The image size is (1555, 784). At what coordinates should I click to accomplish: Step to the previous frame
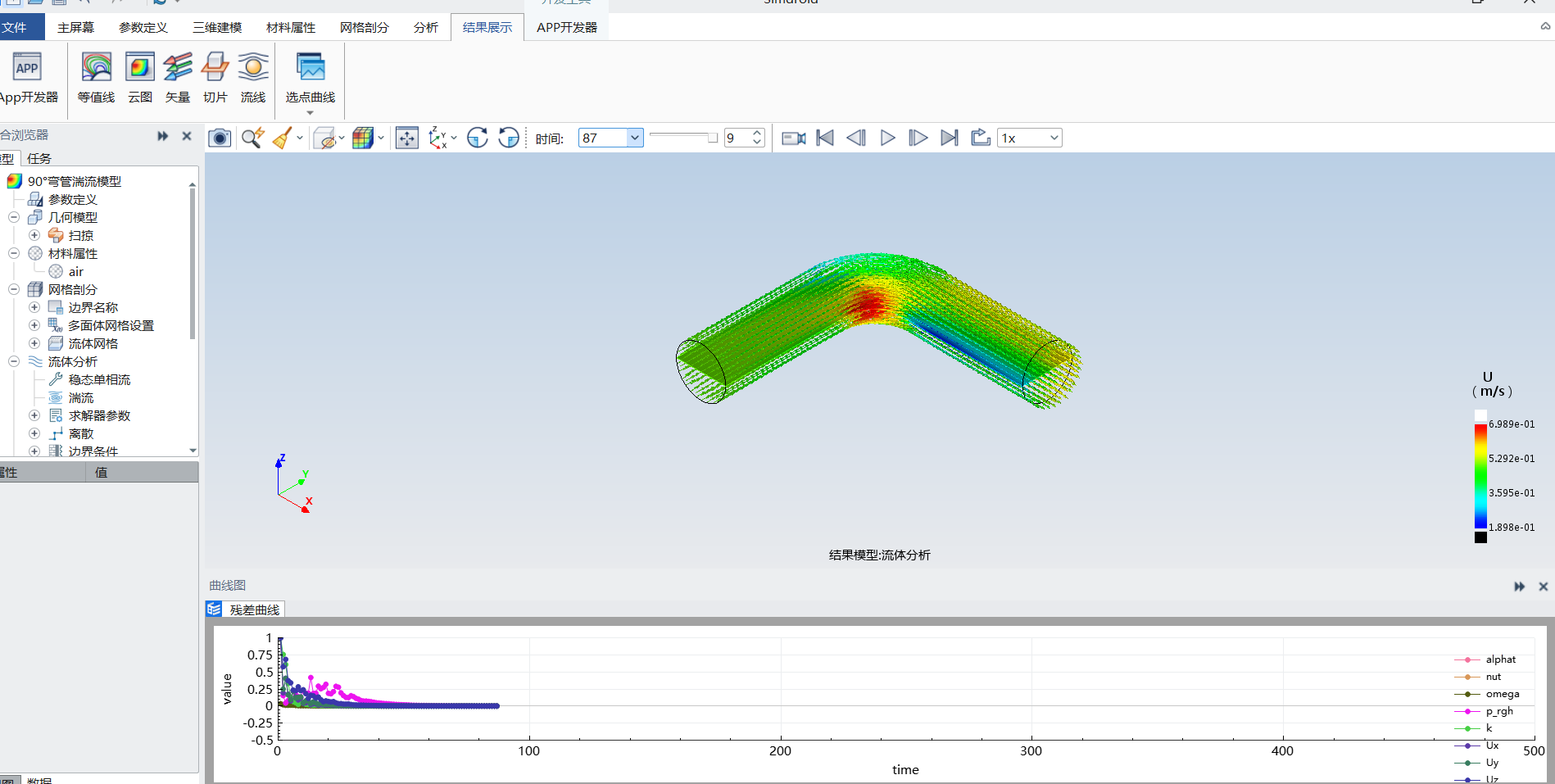click(x=856, y=138)
